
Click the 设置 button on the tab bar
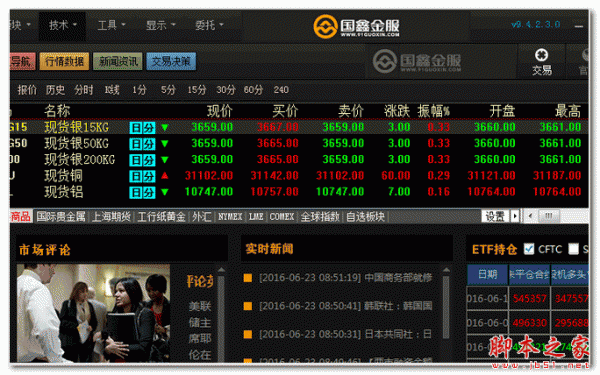(496, 216)
